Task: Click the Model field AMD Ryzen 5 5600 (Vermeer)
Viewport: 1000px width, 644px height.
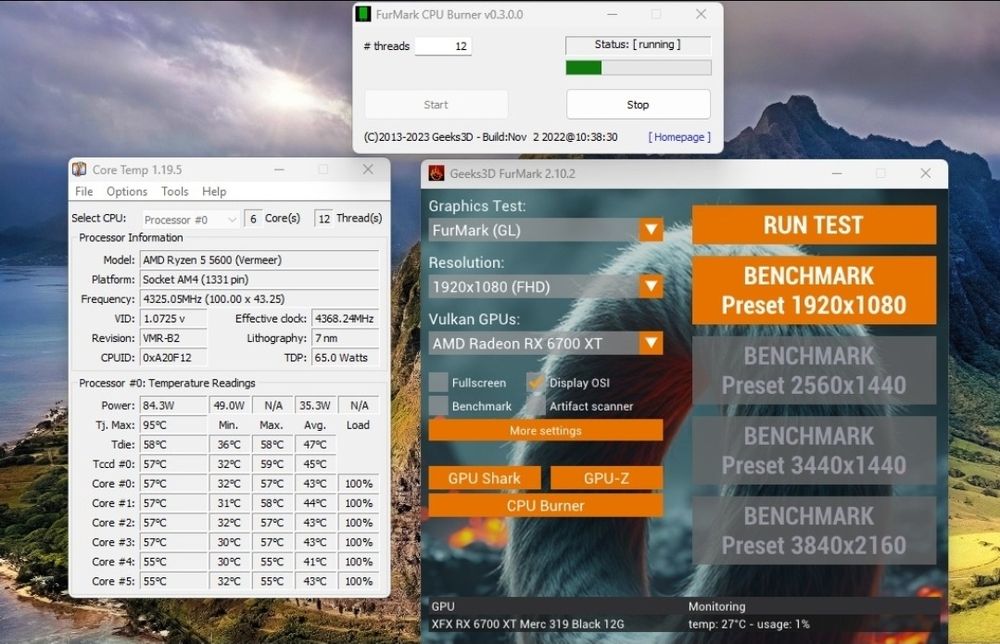Action: click(259, 260)
